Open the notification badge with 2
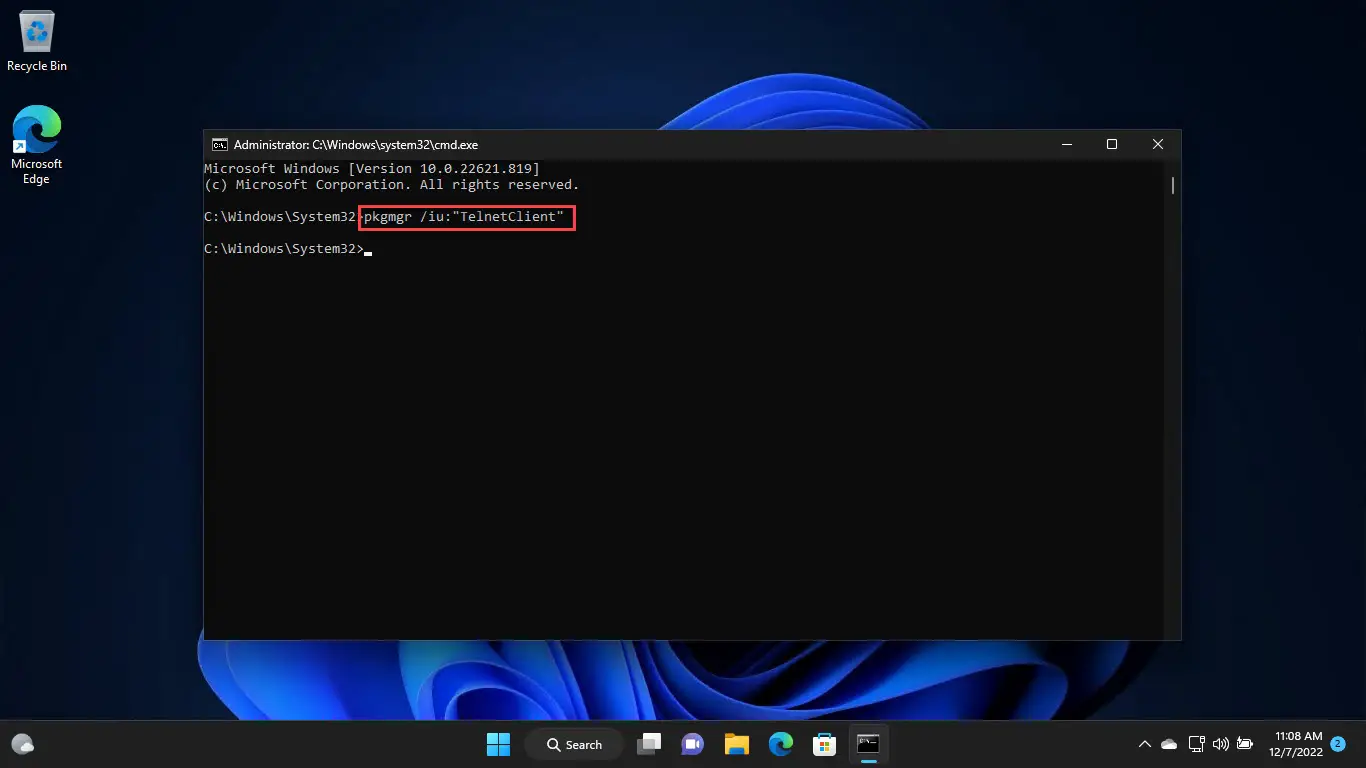This screenshot has height=768, width=1366. [x=1338, y=743]
